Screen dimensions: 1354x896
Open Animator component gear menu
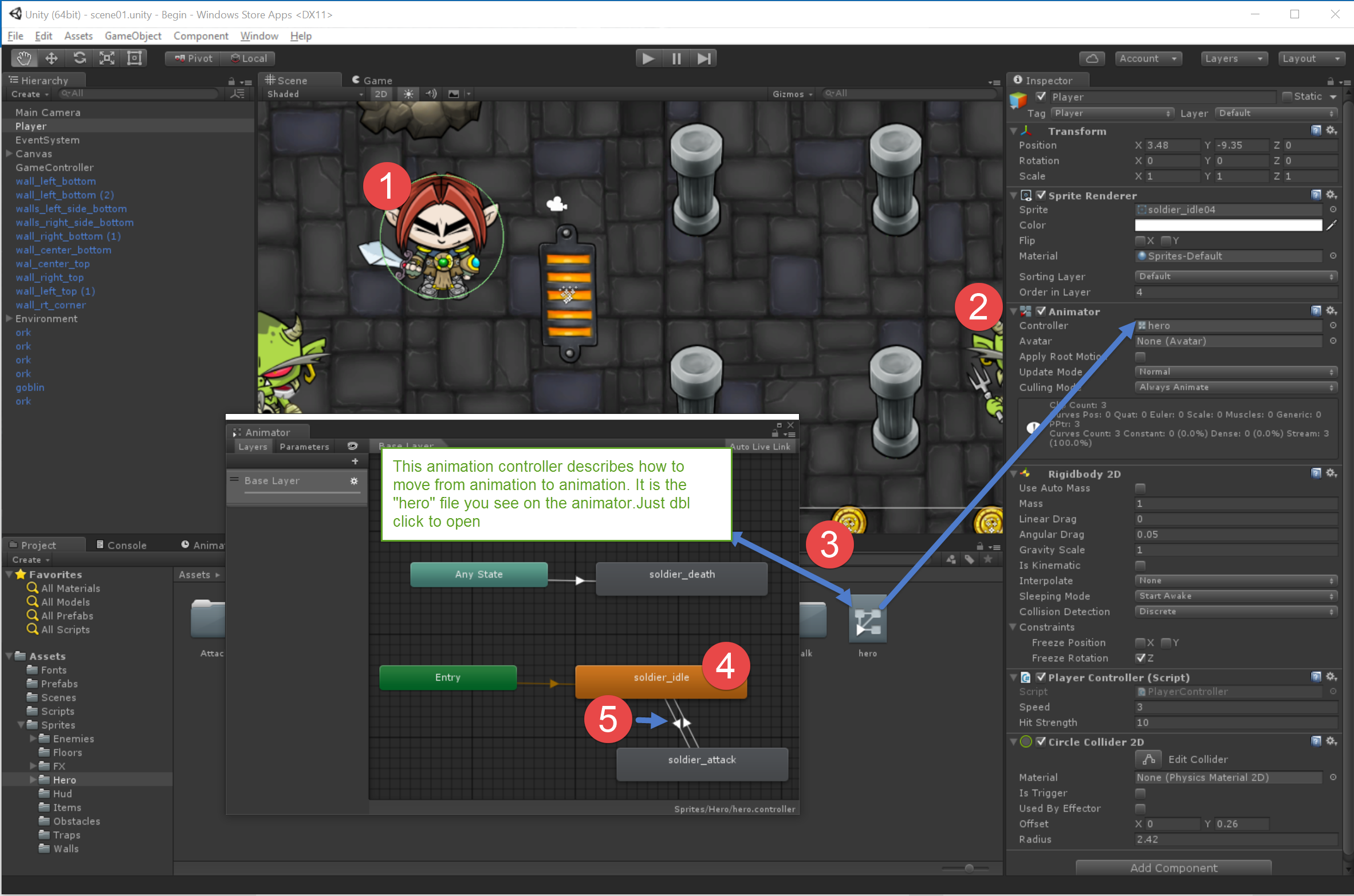pos(1332,311)
